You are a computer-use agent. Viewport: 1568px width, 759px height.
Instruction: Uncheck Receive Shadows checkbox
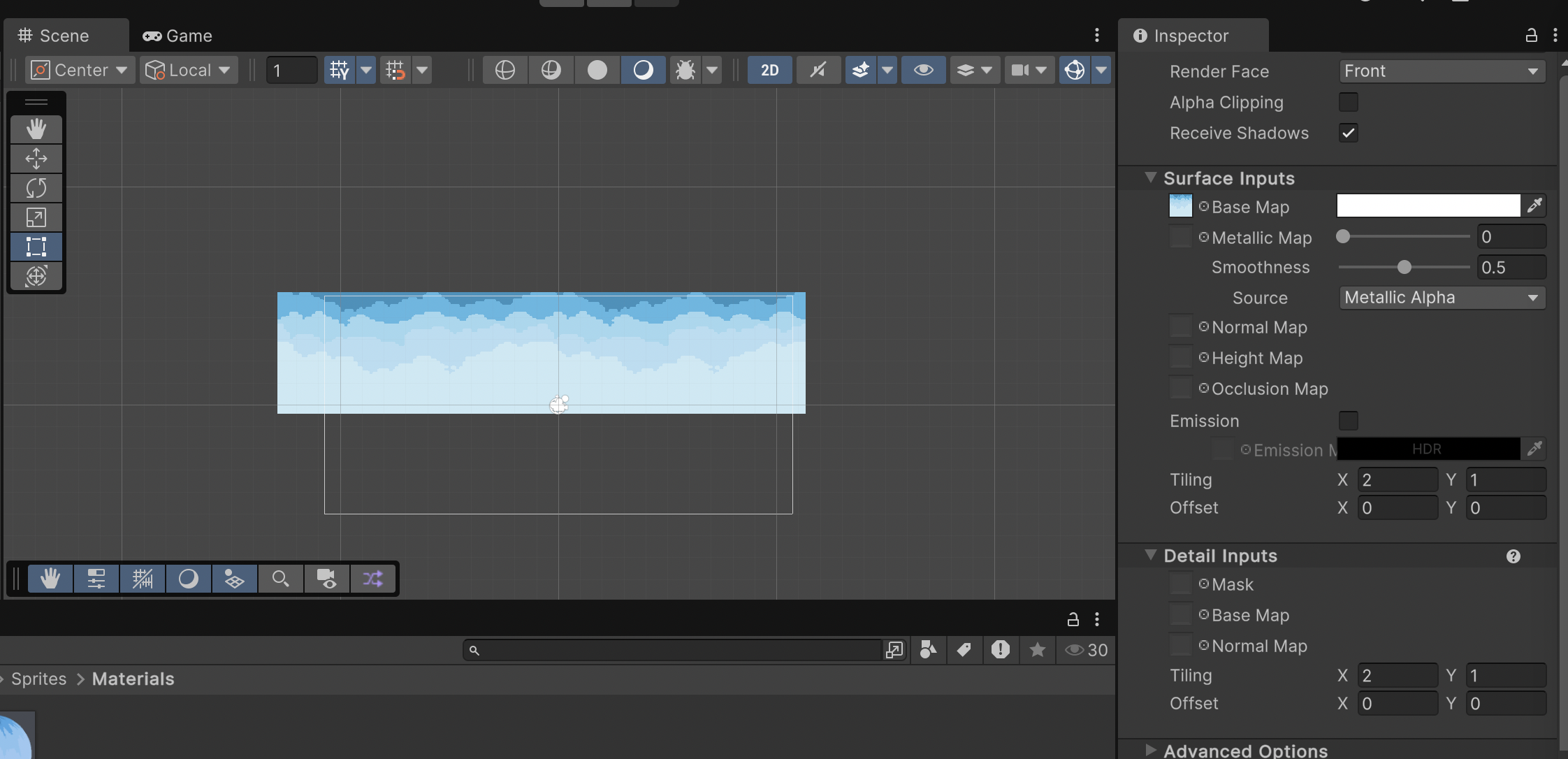[x=1348, y=133]
